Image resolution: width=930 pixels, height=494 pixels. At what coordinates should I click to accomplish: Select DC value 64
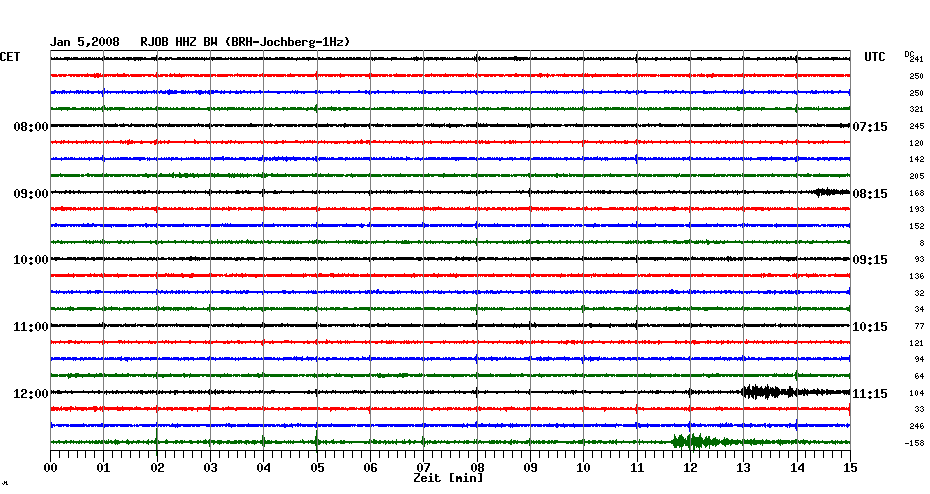[919, 377]
